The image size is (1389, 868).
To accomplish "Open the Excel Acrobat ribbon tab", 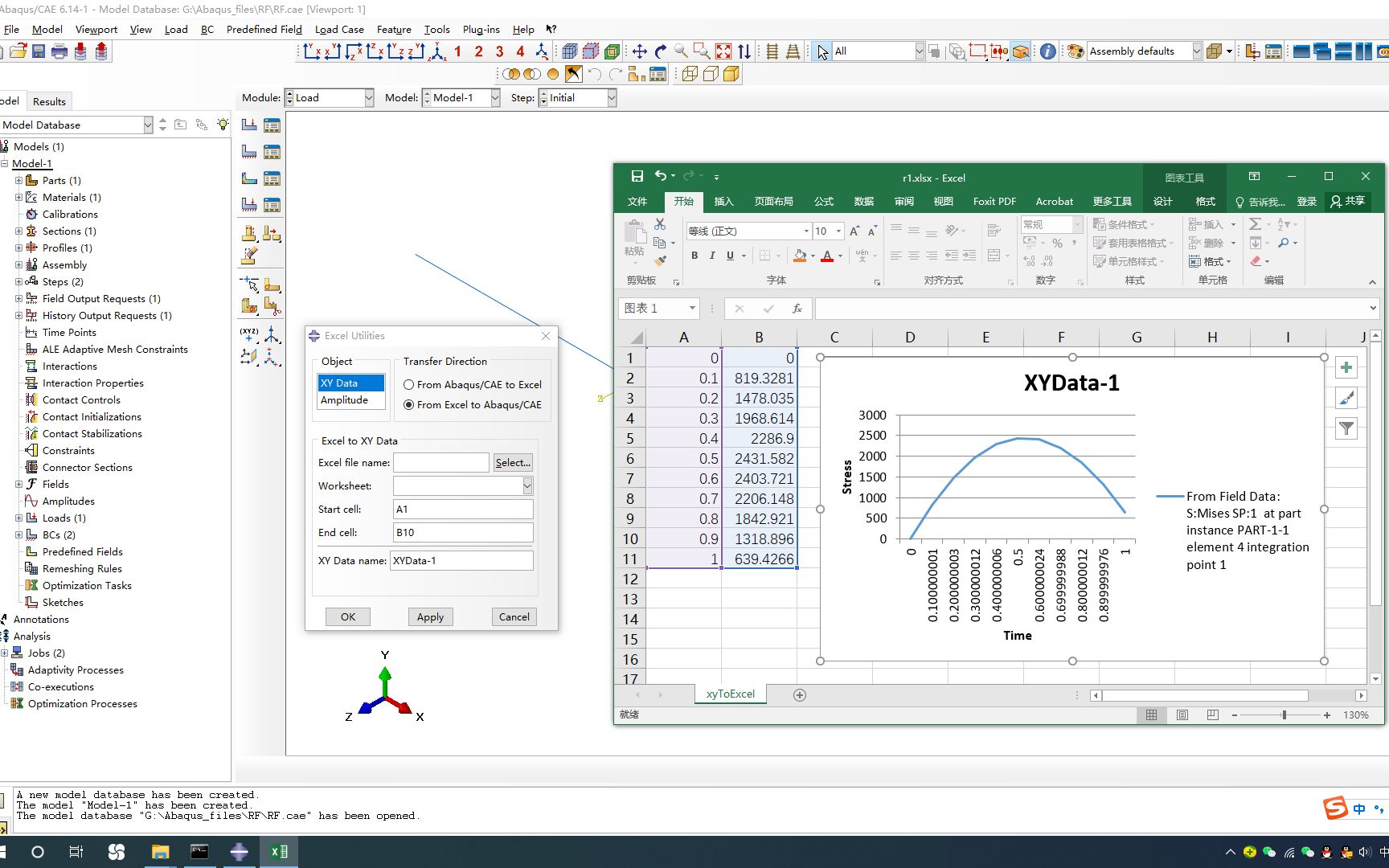I will click(x=1054, y=202).
